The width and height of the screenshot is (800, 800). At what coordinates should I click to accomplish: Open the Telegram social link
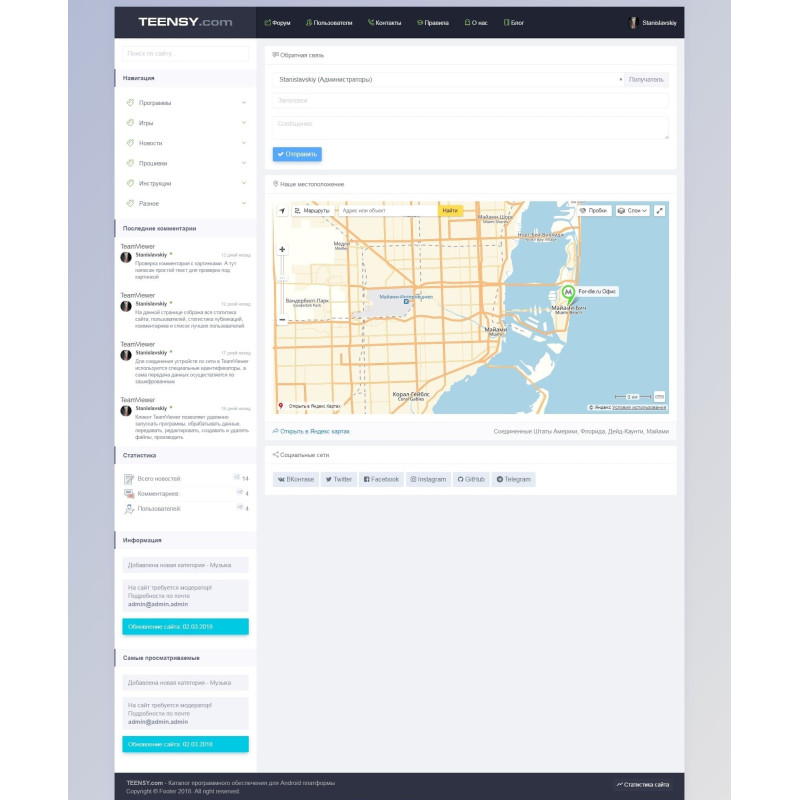(514, 480)
